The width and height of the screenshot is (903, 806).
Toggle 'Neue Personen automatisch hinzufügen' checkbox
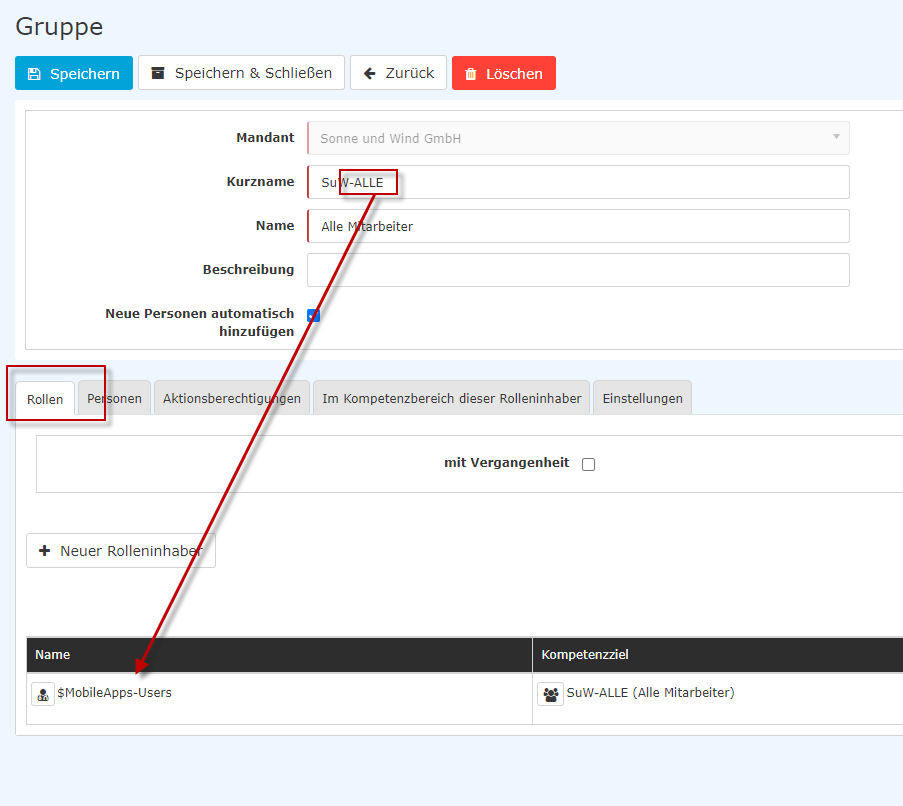[x=313, y=315]
